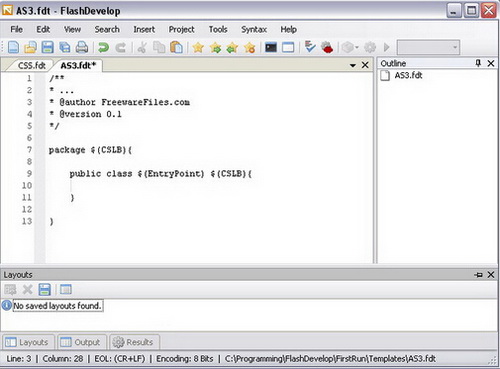
Task: Open the Syntax menu
Action: pos(254,29)
